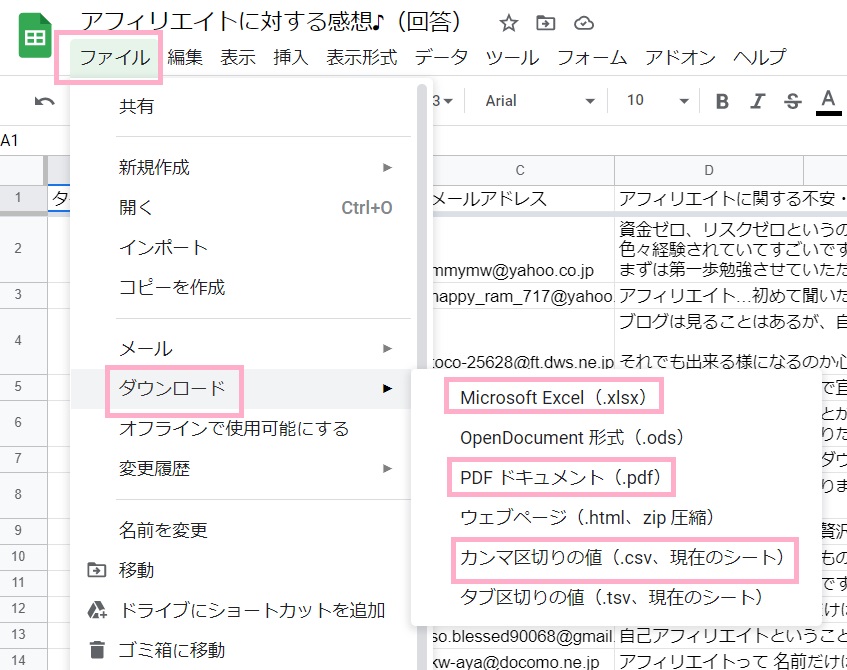Open the font size 10 dropdown
The width and height of the screenshot is (847, 670).
tap(657, 101)
